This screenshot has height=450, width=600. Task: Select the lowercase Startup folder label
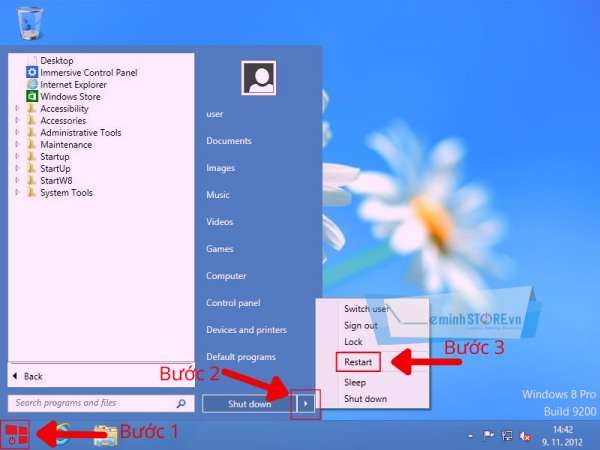55,157
